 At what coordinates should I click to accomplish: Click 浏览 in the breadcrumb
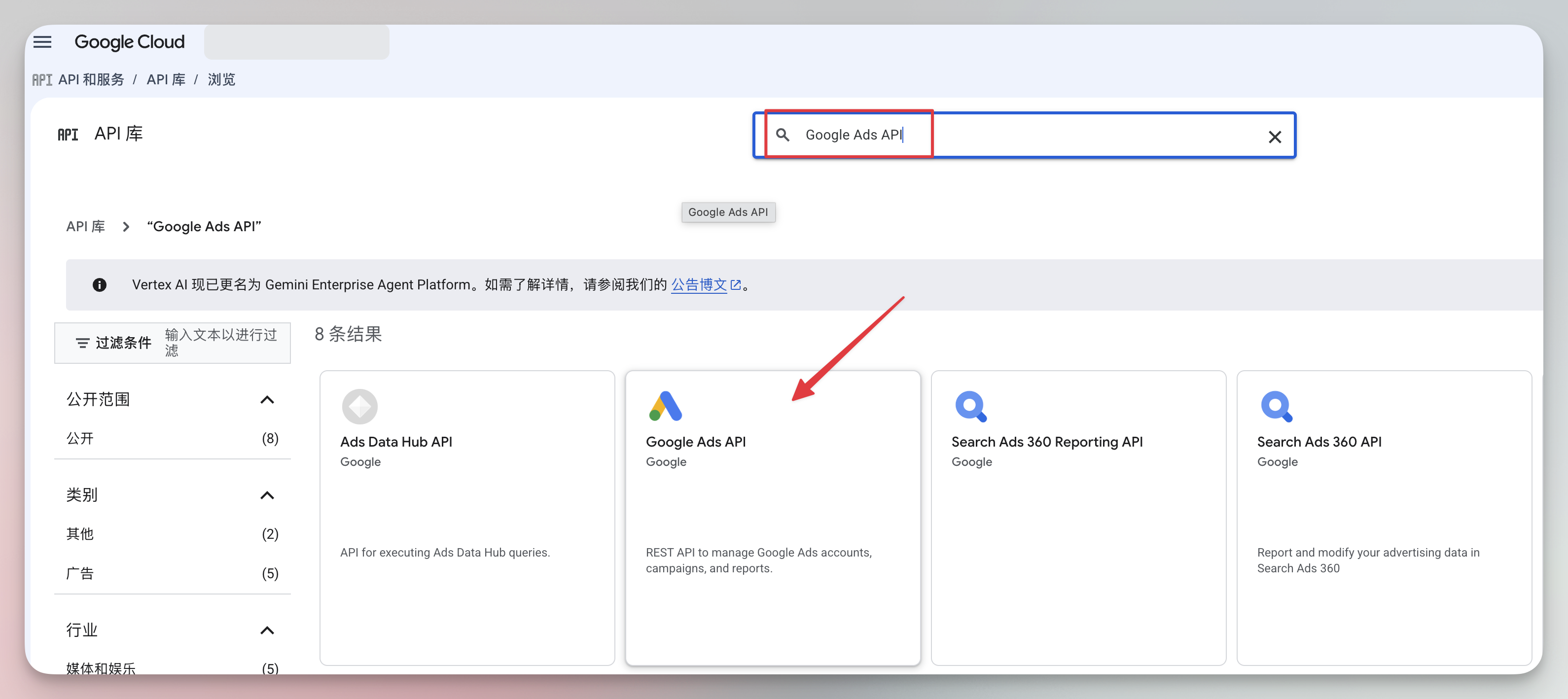coord(221,80)
